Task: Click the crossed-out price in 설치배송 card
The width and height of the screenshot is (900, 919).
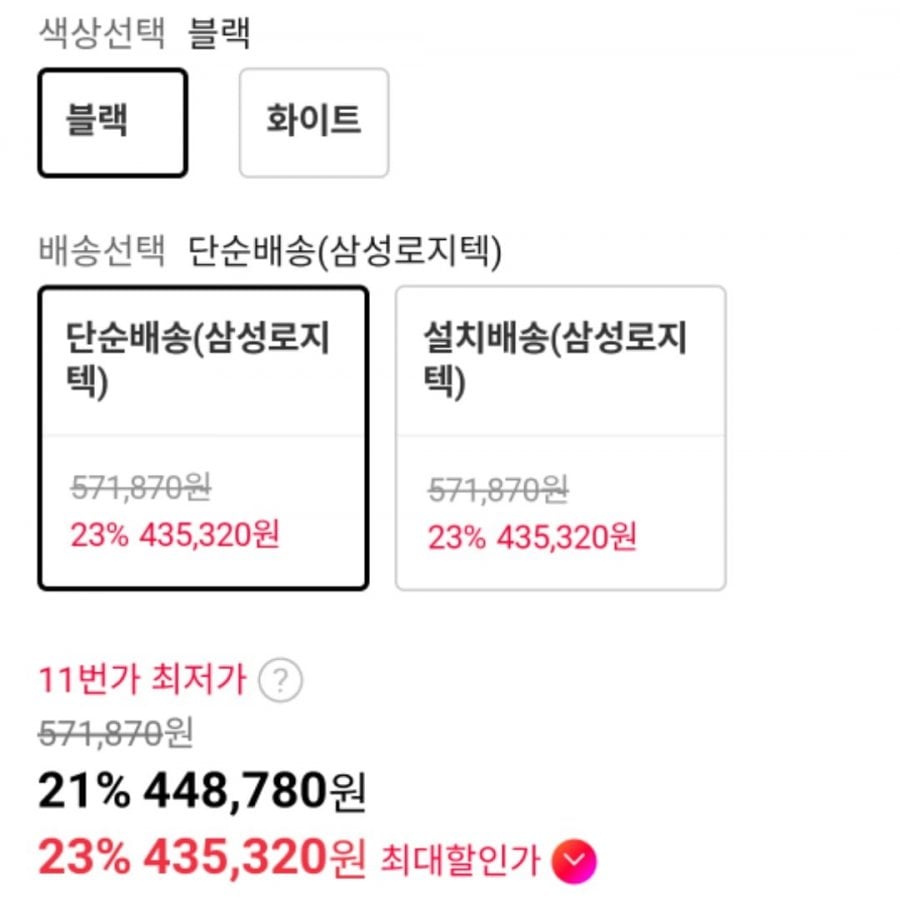Action: tap(497, 491)
